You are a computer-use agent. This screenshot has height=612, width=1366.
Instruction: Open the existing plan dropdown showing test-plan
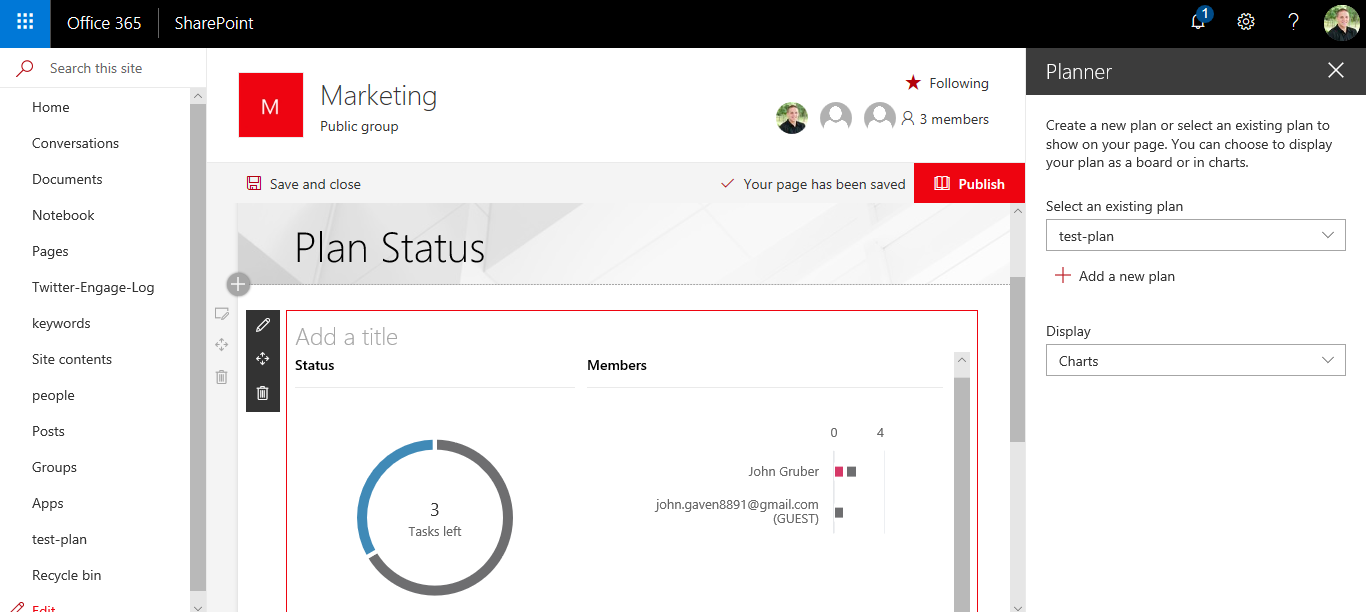[1196, 236]
